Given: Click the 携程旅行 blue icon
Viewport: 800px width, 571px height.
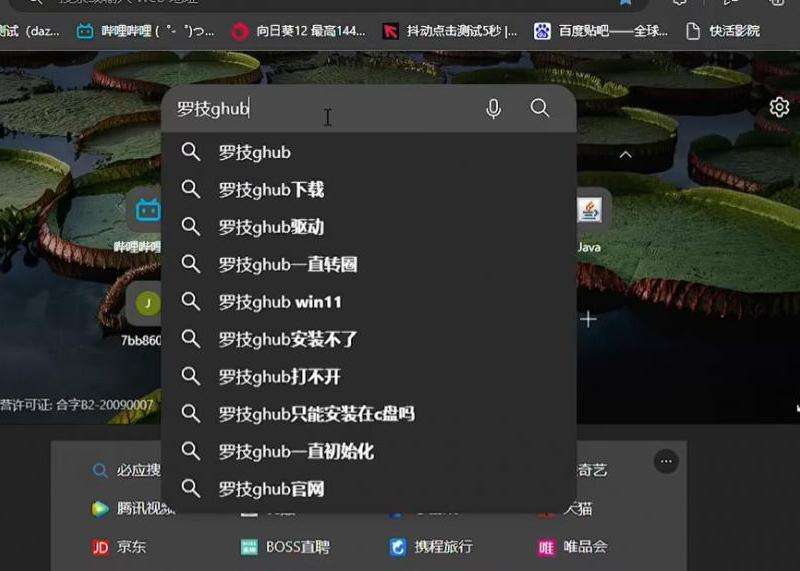Looking at the screenshot, I should 397,548.
